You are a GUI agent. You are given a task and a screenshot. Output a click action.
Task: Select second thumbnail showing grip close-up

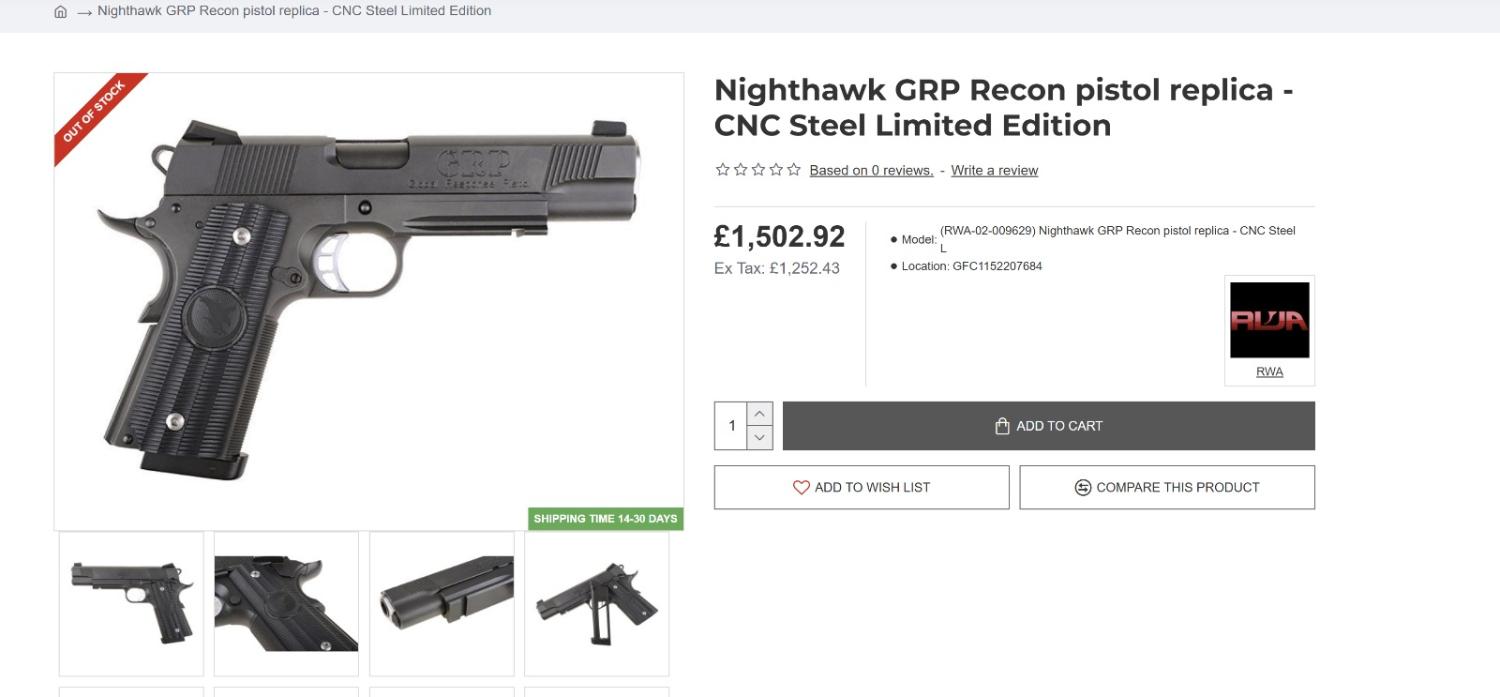pyautogui.click(x=286, y=603)
